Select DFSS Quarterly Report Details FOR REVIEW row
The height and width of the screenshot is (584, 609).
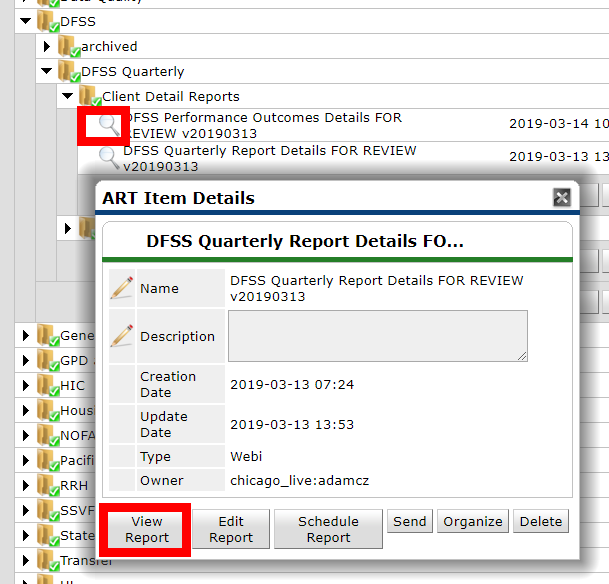[x=343, y=158]
